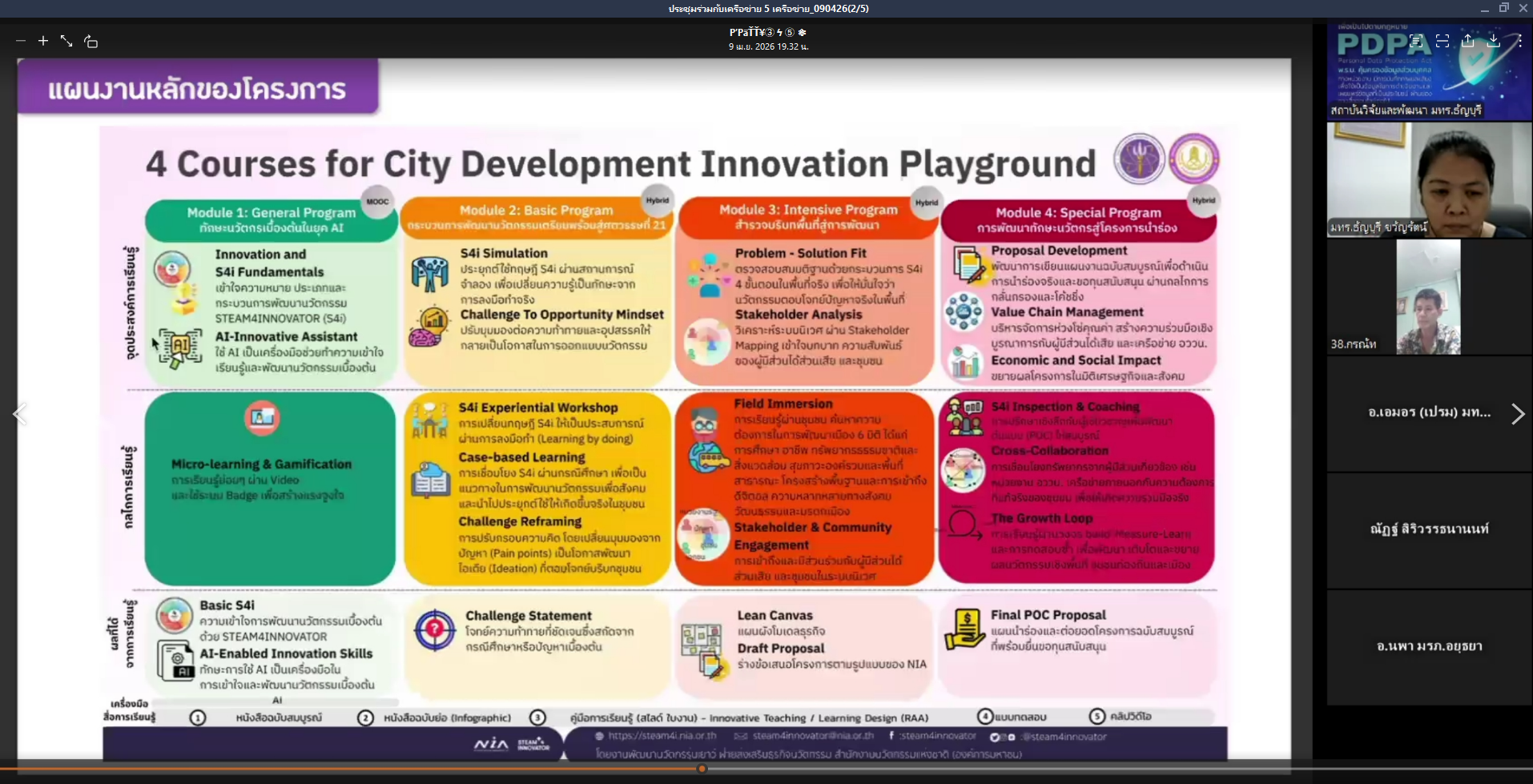The width and height of the screenshot is (1533, 784).
Task: Select participant tile labeled 38.กรณัท
Action: (1429, 297)
